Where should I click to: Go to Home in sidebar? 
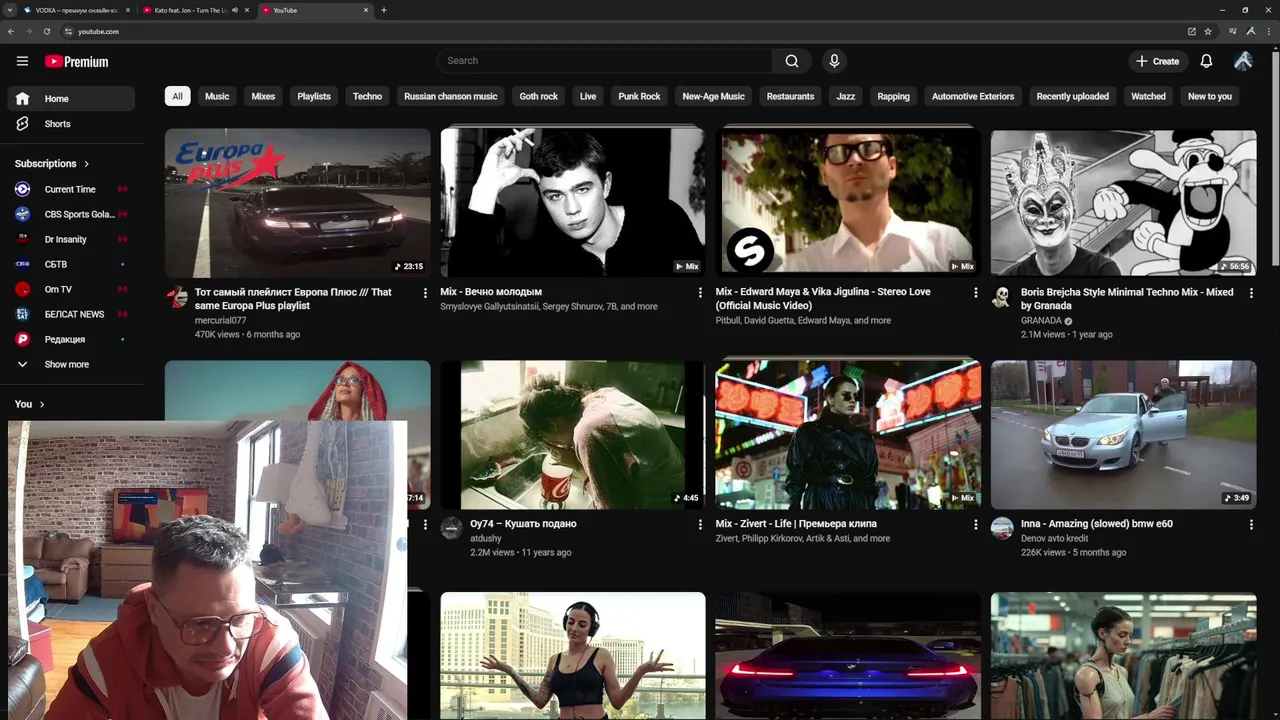click(x=70, y=99)
